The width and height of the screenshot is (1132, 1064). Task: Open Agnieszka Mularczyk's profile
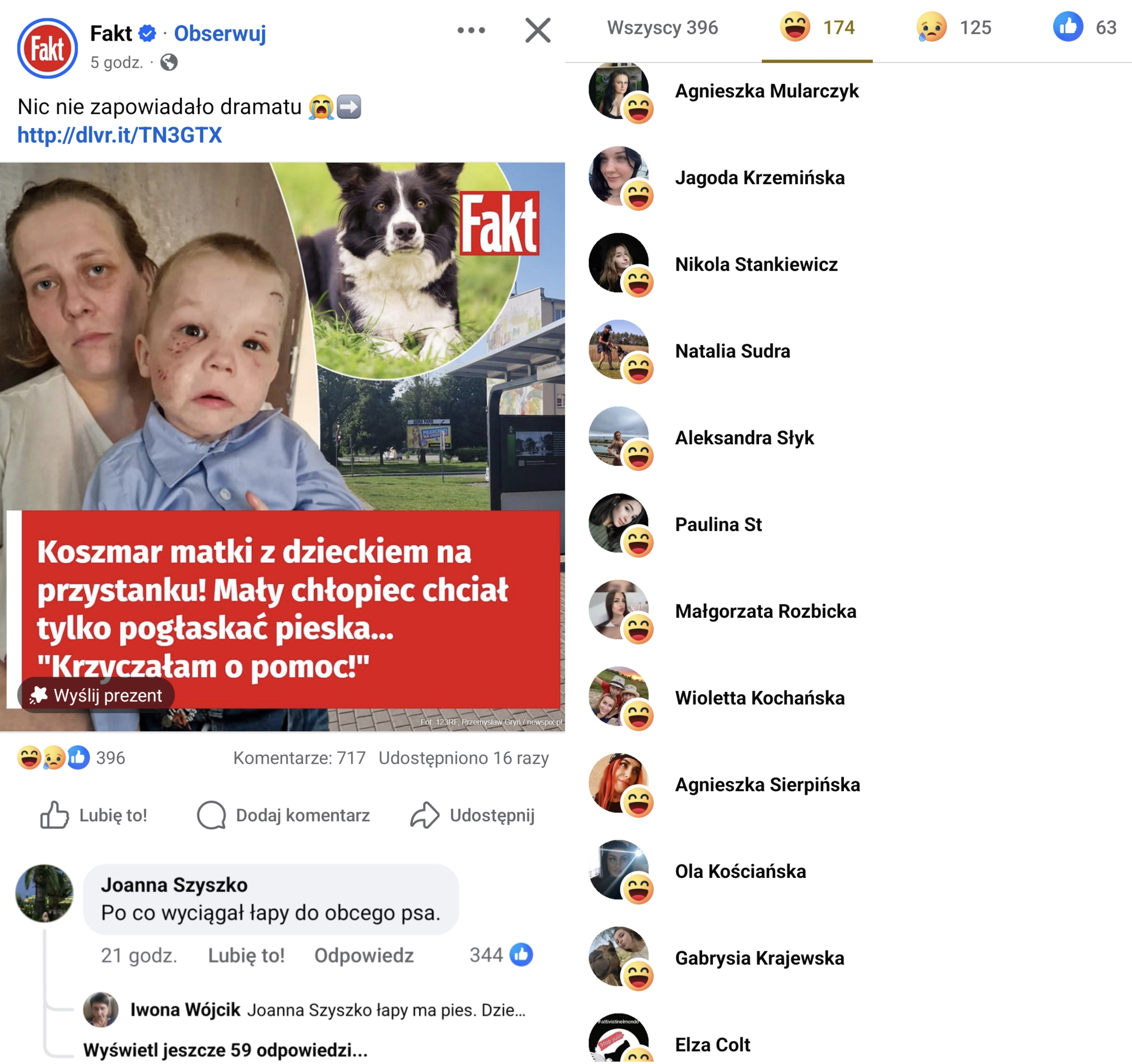766,91
